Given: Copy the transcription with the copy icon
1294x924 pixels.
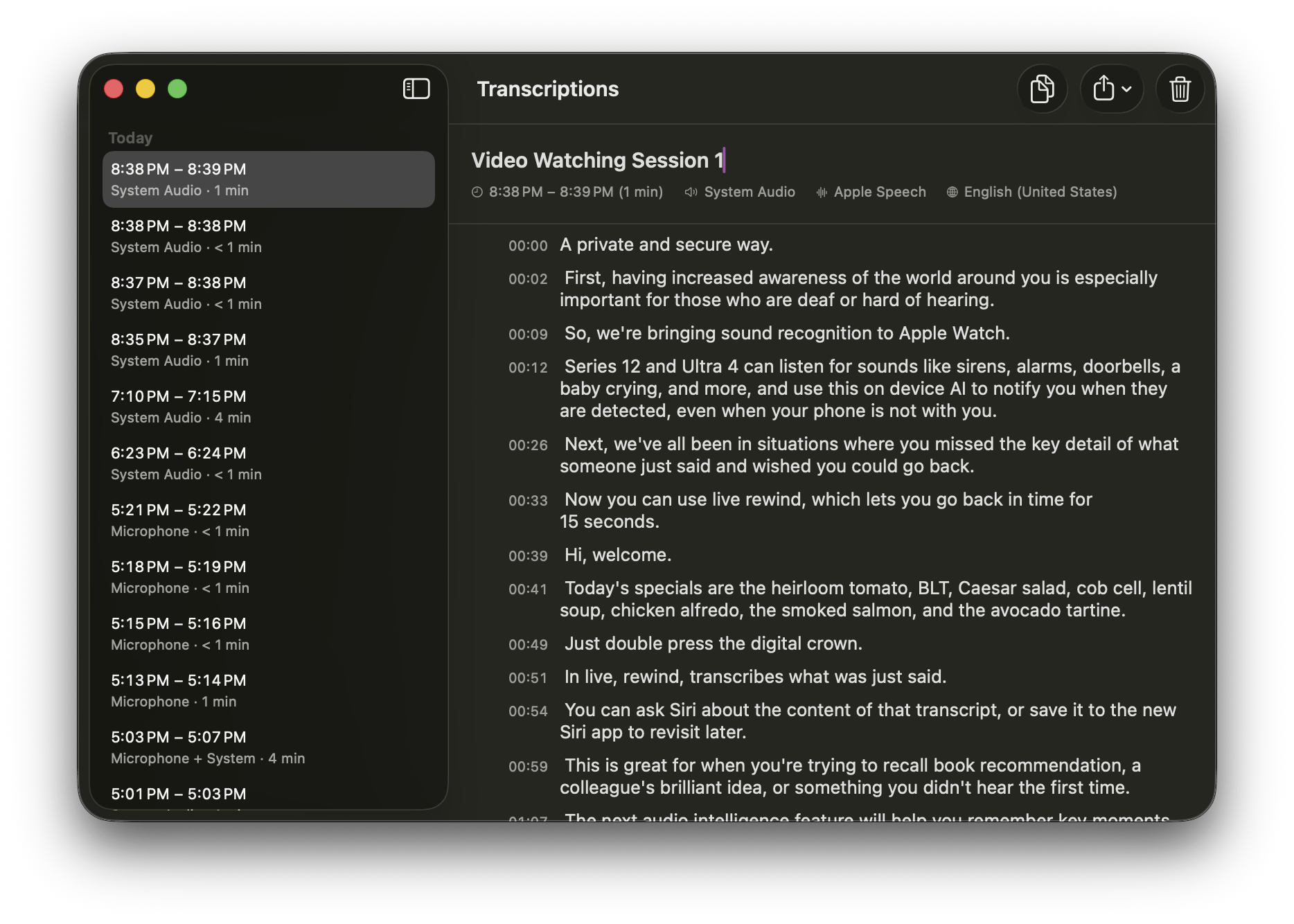Looking at the screenshot, I should 1042,89.
